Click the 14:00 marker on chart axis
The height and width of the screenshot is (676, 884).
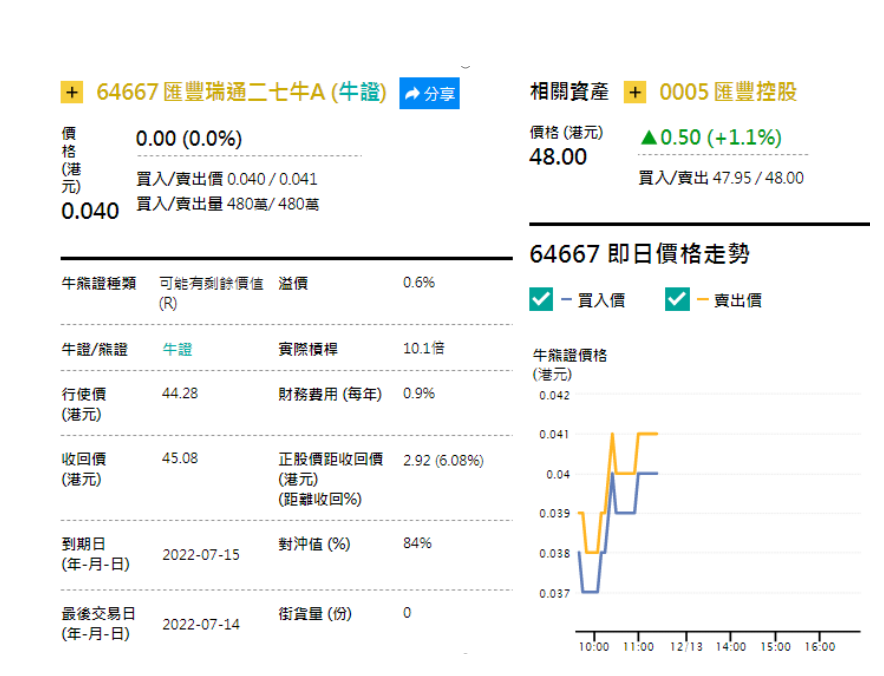tap(731, 647)
